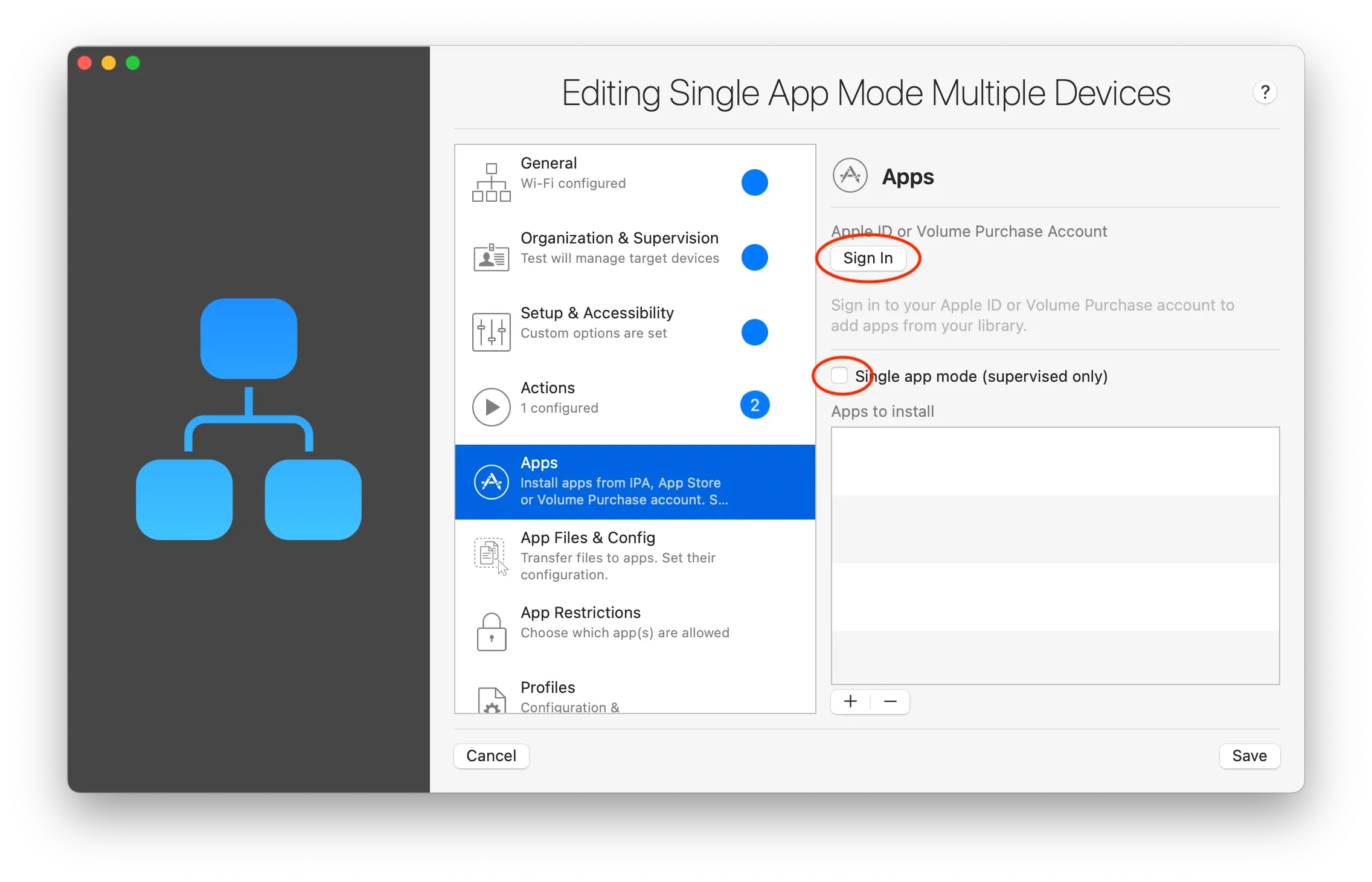Sign In to Apple ID or Volume Purchase account
The width and height of the screenshot is (1372, 882).
868,258
